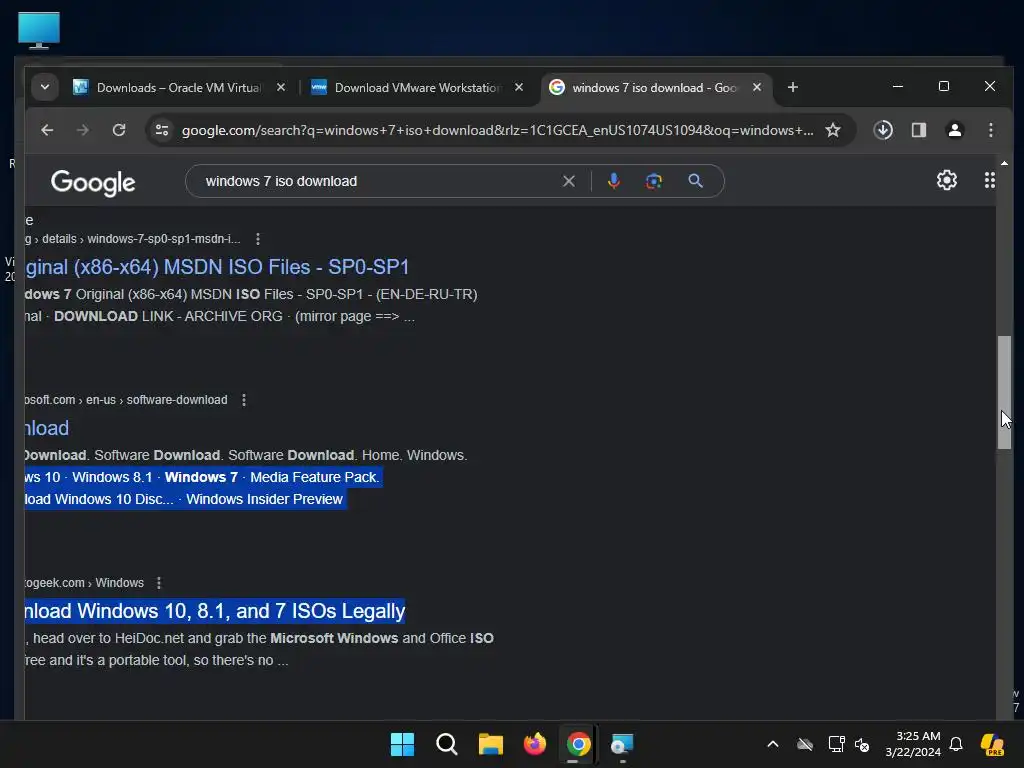The width and height of the screenshot is (1024, 768).
Task: Click the page vertical scrollbar thumb
Action: tap(1004, 392)
